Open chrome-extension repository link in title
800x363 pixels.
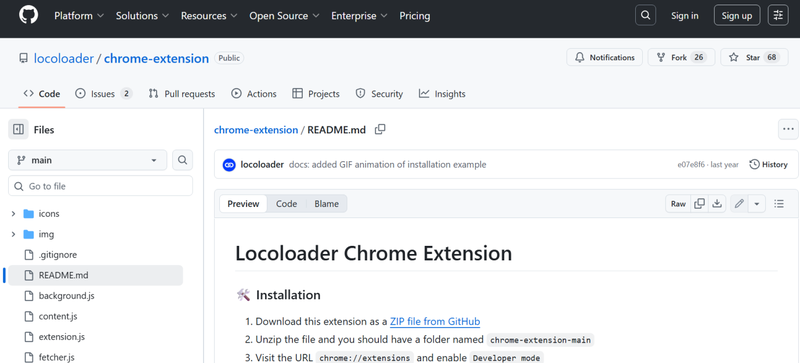pyautogui.click(x=157, y=58)
